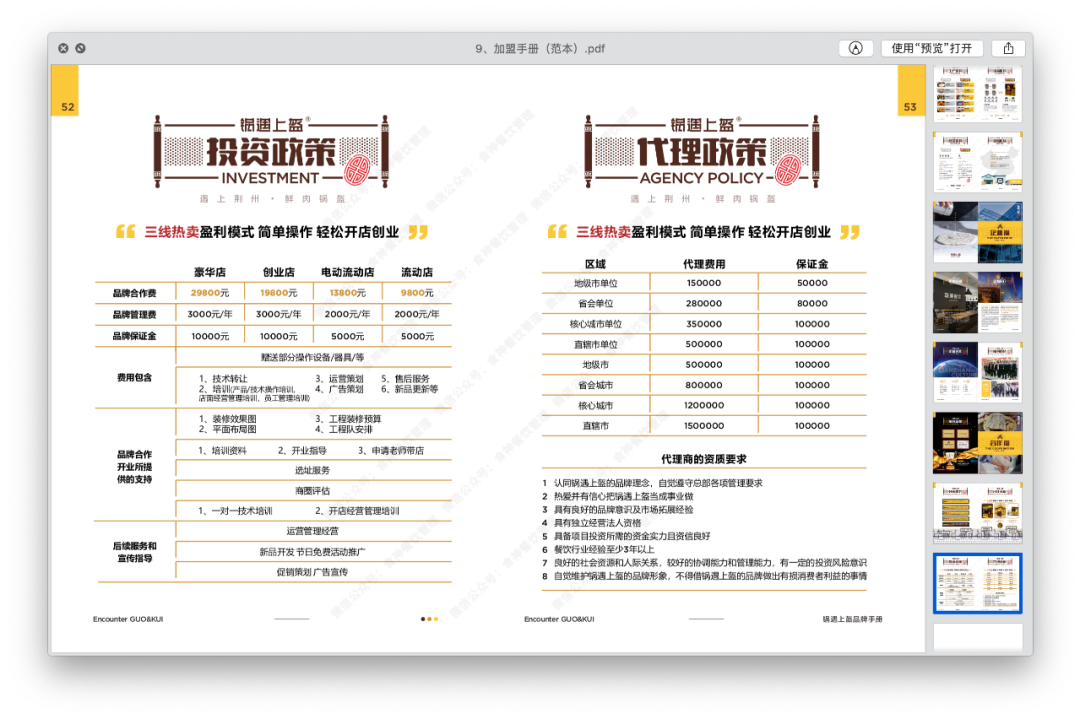1080x719 pixels.
Task: Click the 代理商的资质要求 heading
Action: [x=703, y=459]
